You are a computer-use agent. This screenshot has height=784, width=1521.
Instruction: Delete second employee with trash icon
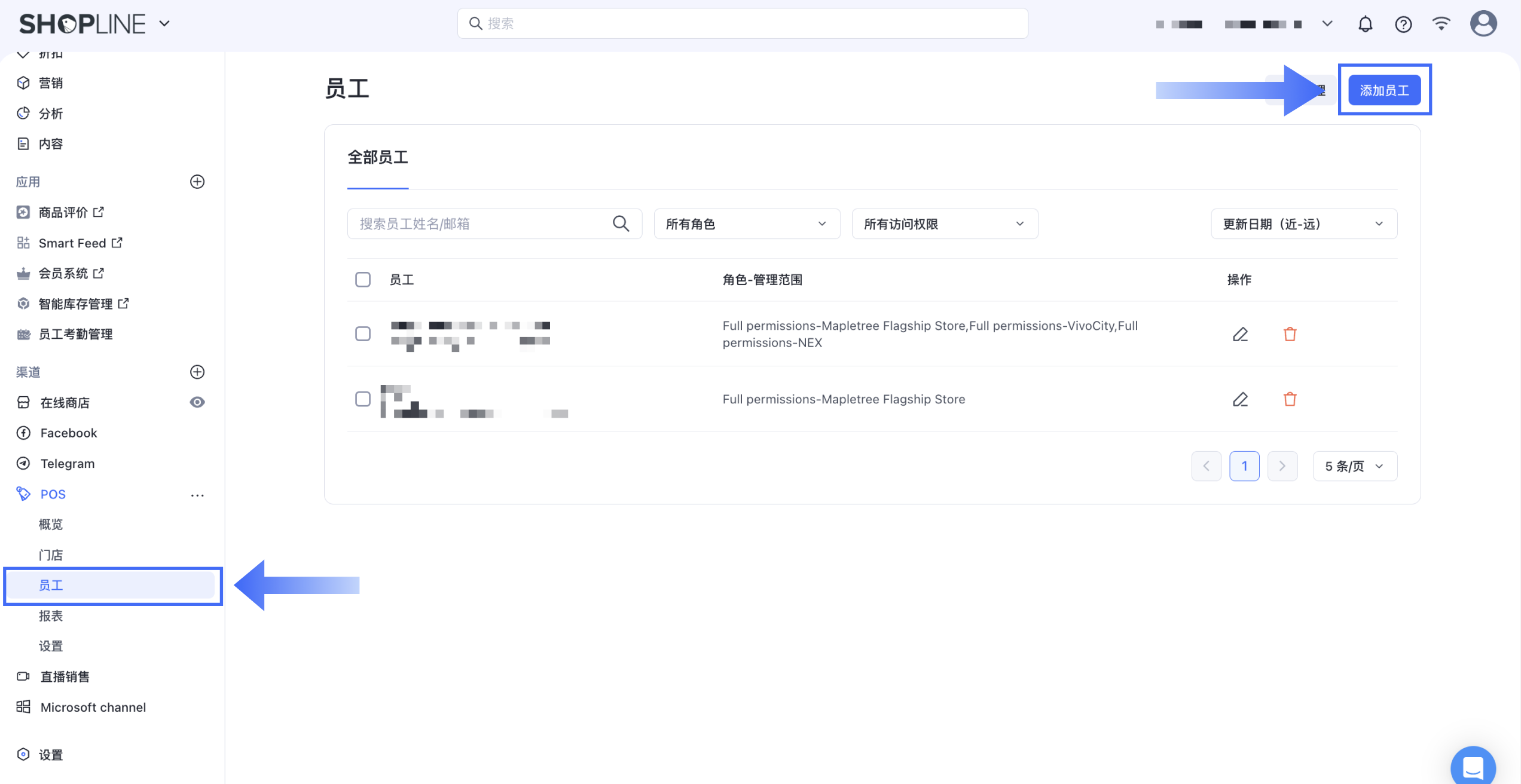click(1290, 399)
